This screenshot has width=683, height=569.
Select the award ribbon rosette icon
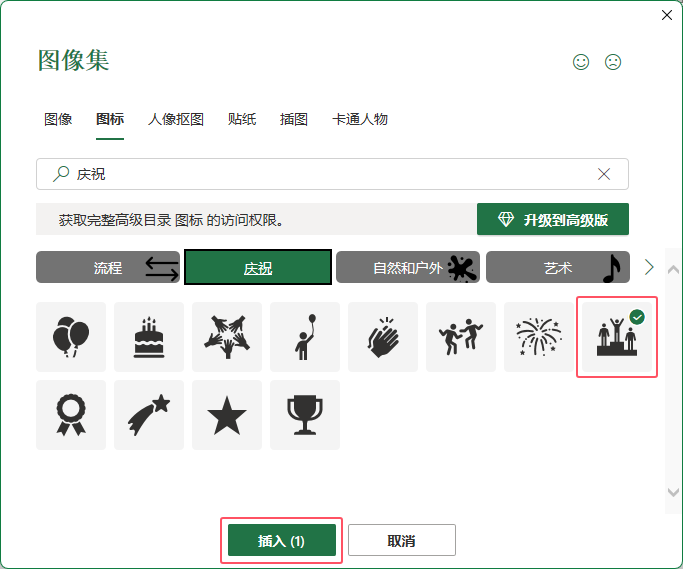click(x=71, y=415)
